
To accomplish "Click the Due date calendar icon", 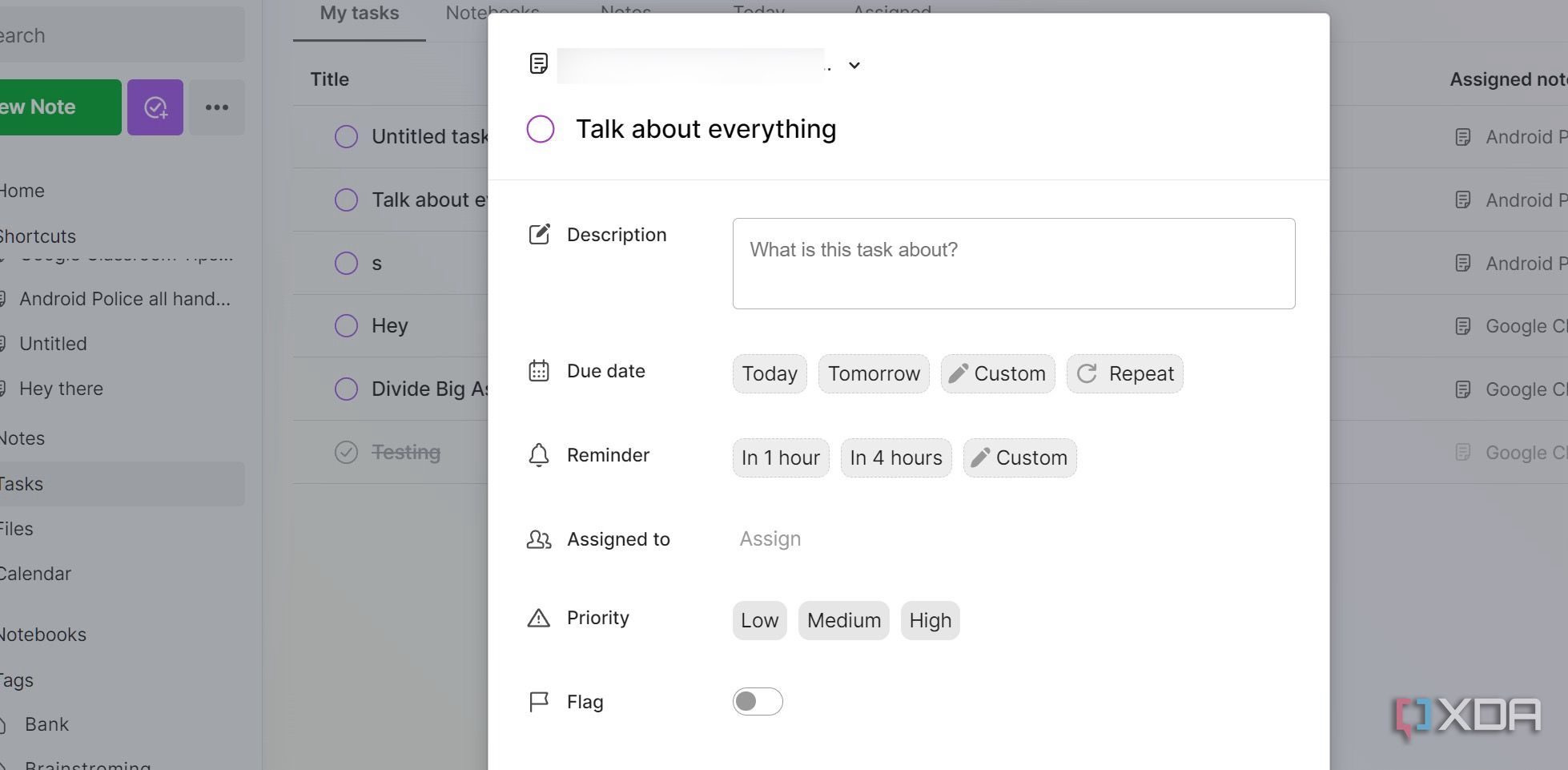I will [539, 371].
